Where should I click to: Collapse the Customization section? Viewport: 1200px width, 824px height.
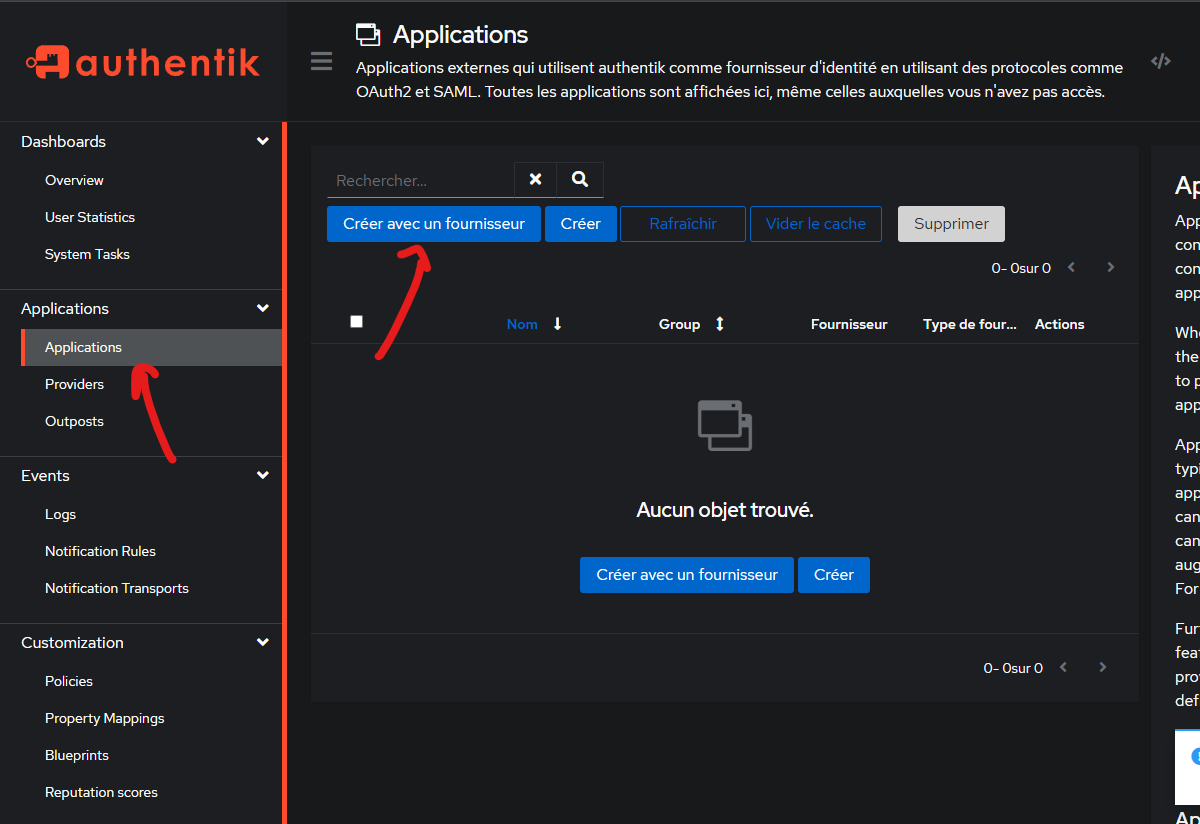point(262,642)
